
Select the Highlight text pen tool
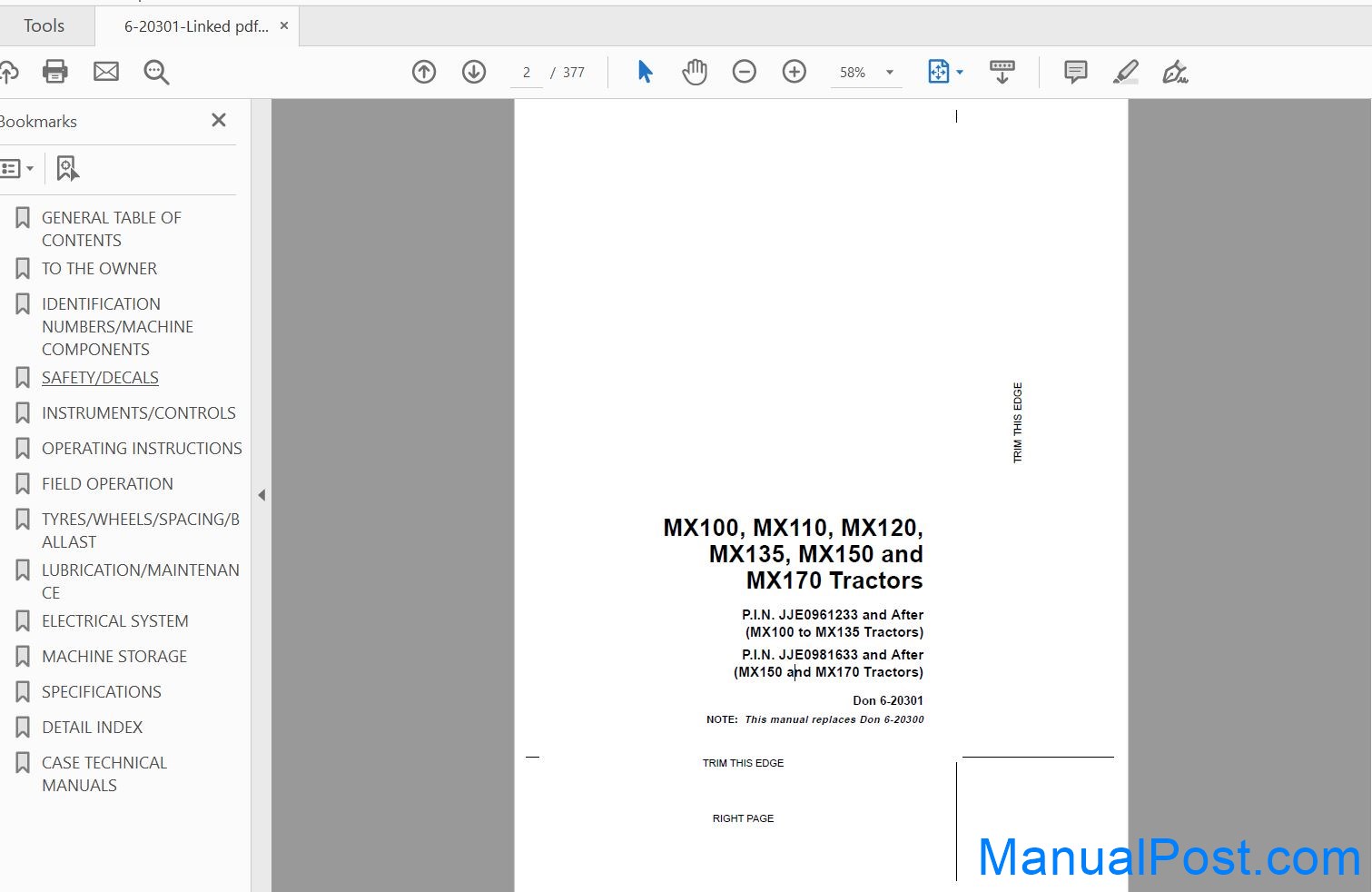[x=1126, y=72]
